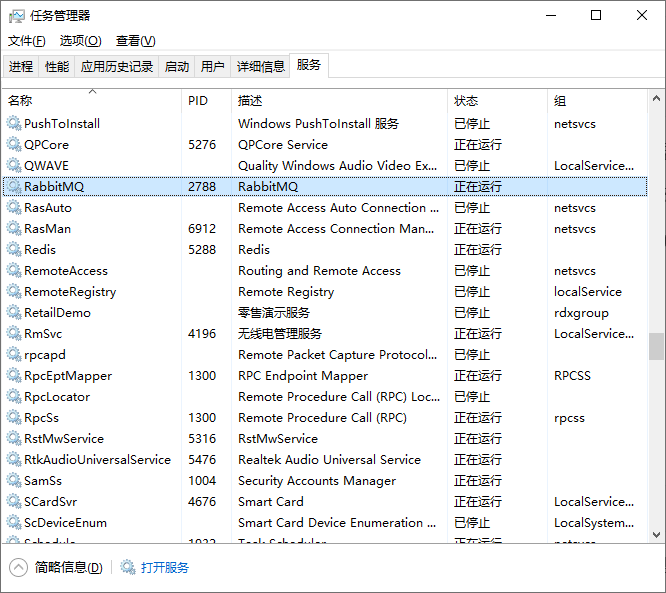This screenshot has width=666, height=593.
Task: Click the vertical scrollbar thumb in services list
Action: point(656,346)
